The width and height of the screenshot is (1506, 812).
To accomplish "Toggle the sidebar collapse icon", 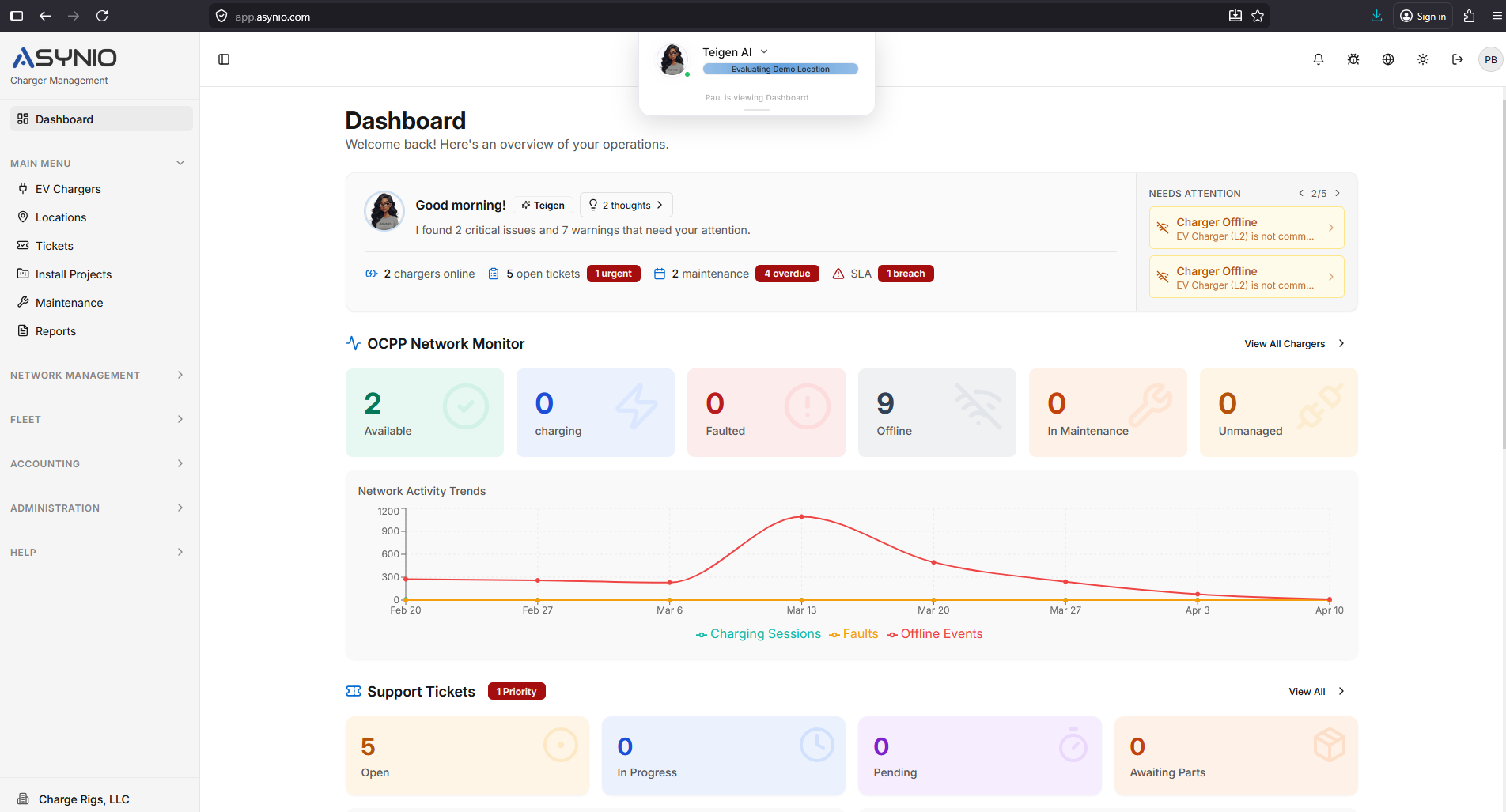I will [x=224, y=59].
